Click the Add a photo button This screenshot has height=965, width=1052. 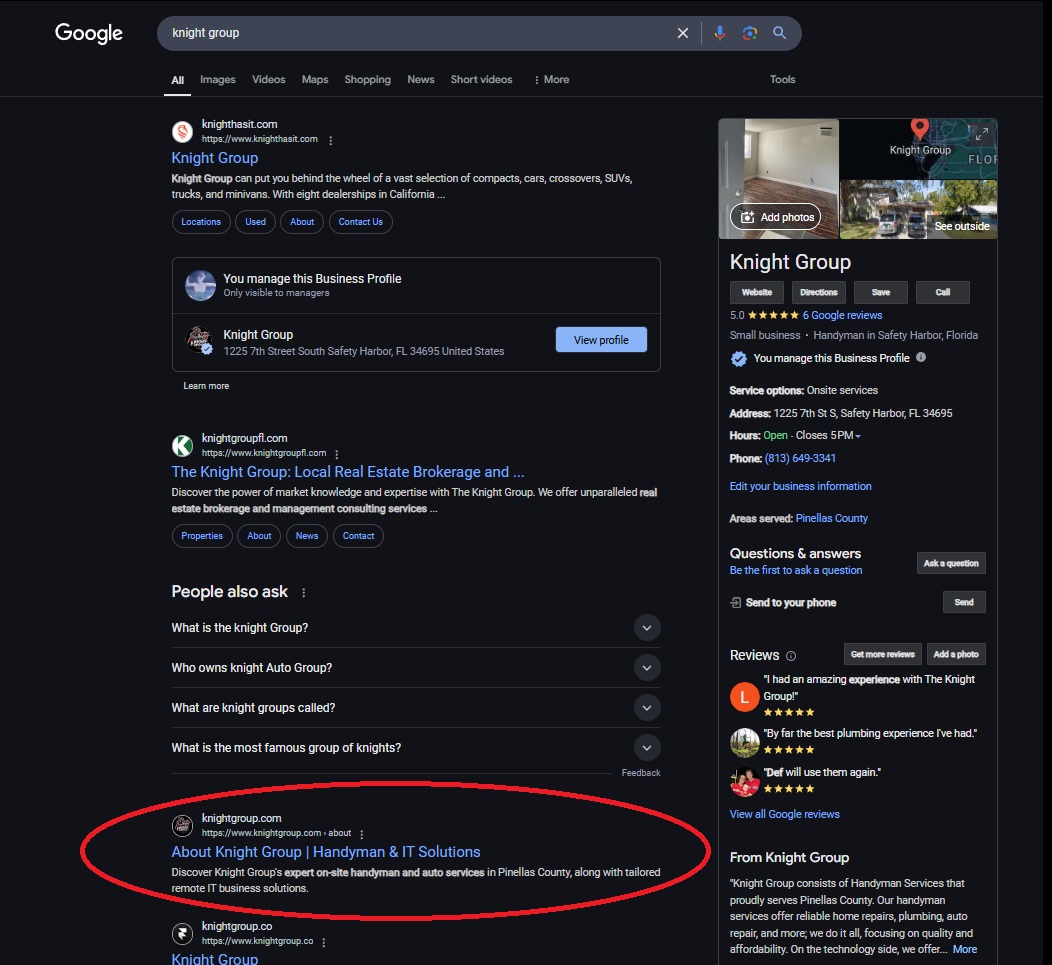(x=956, y=654)
